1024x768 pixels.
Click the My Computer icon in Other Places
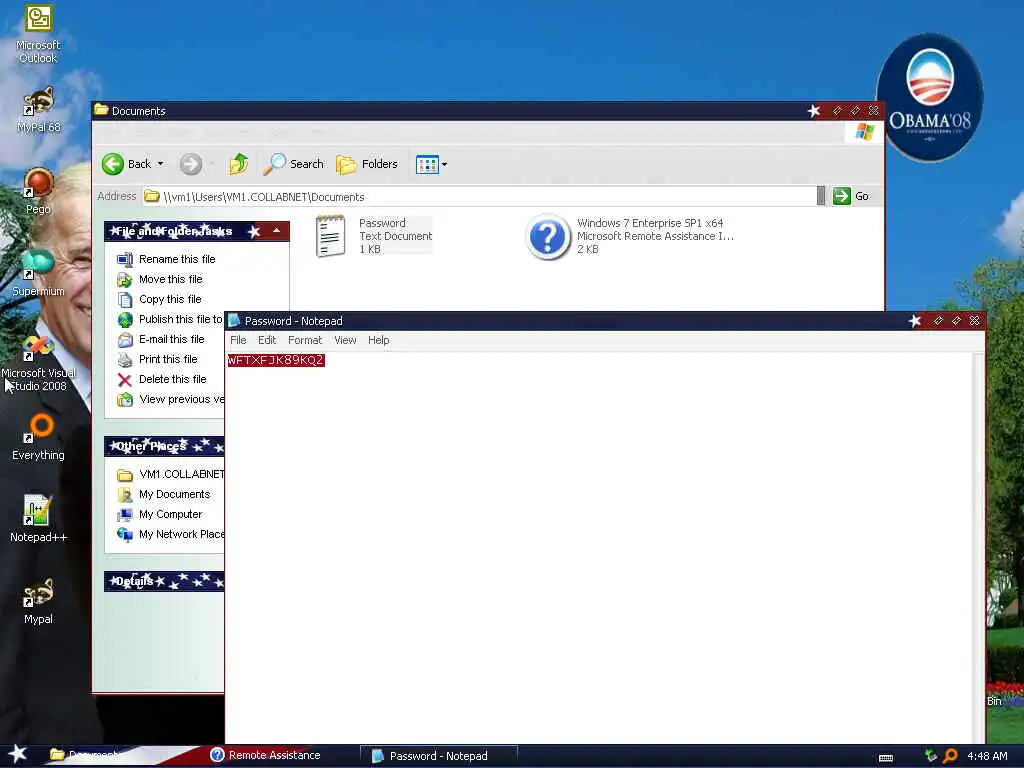[125, 515]
